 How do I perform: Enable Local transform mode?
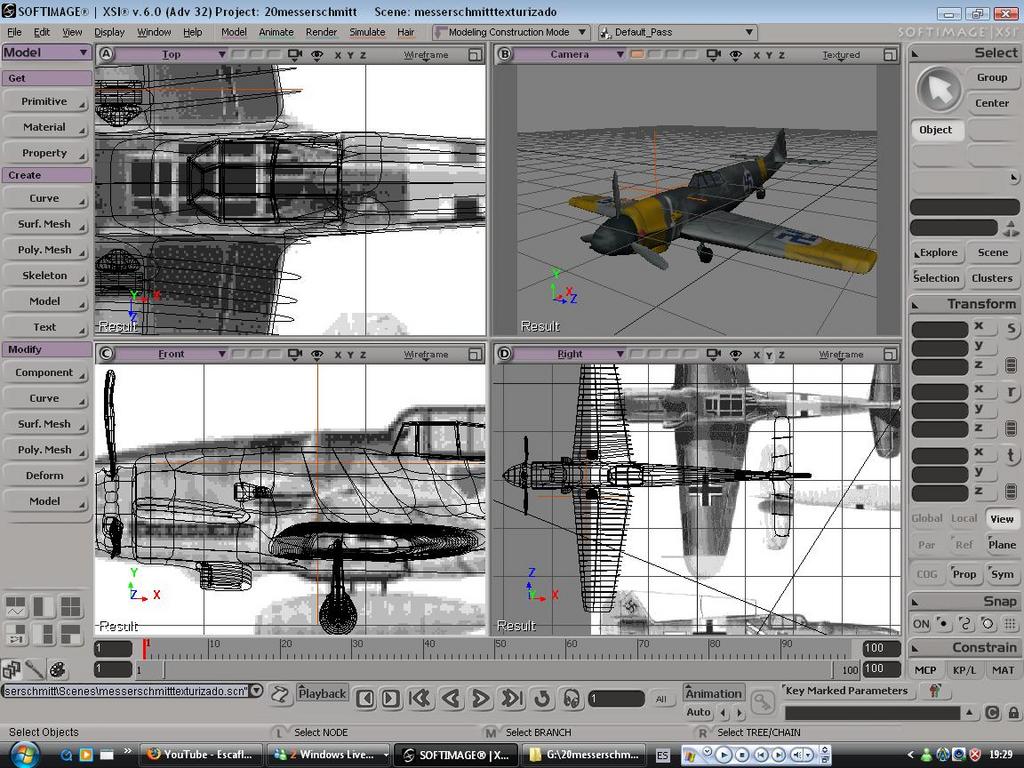pyautogui.click(x=964, y=519)
